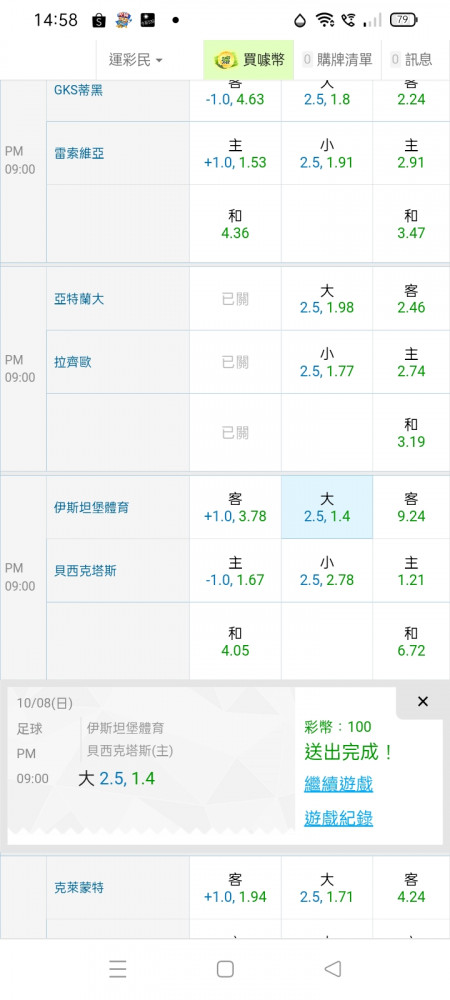Image resolution: width=450 pixels, height=1000 pixels.
Task: Select 客 +1.0, 3.78 handicap option
Action: tap(235, 507)
